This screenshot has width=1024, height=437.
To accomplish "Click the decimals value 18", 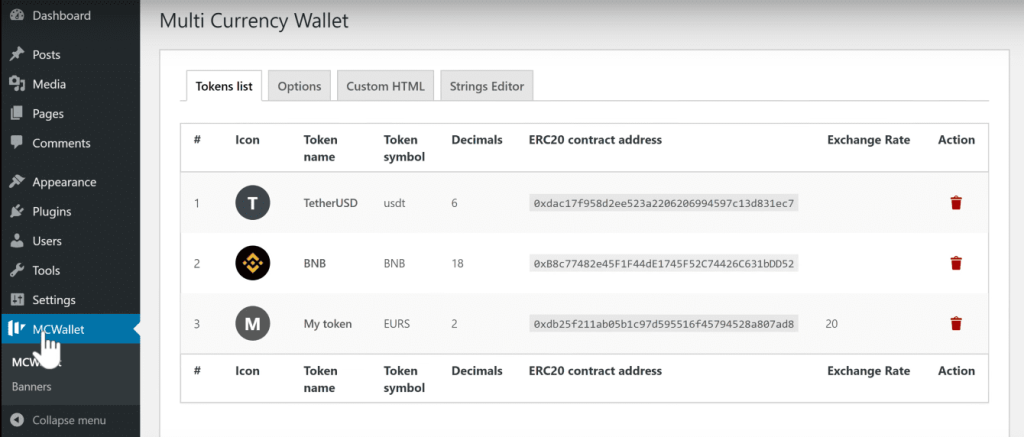I will pos(457,263).
